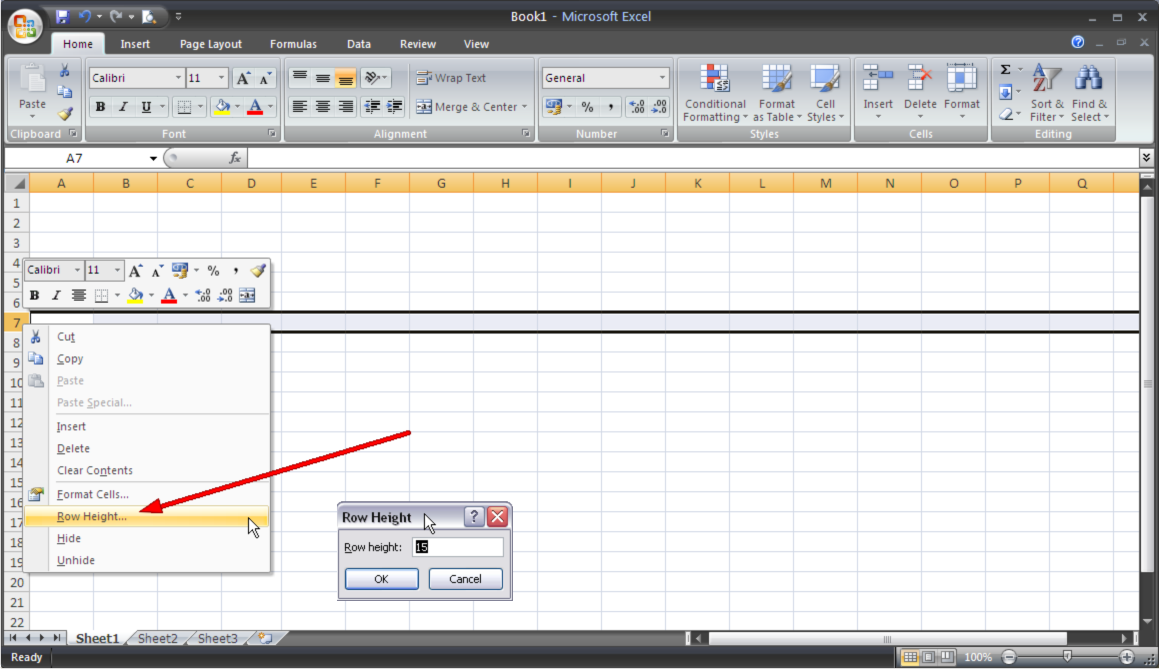Switch to the Sheet2 worksheet tab
Screen dimensions: 1159x669
point(157,637)
